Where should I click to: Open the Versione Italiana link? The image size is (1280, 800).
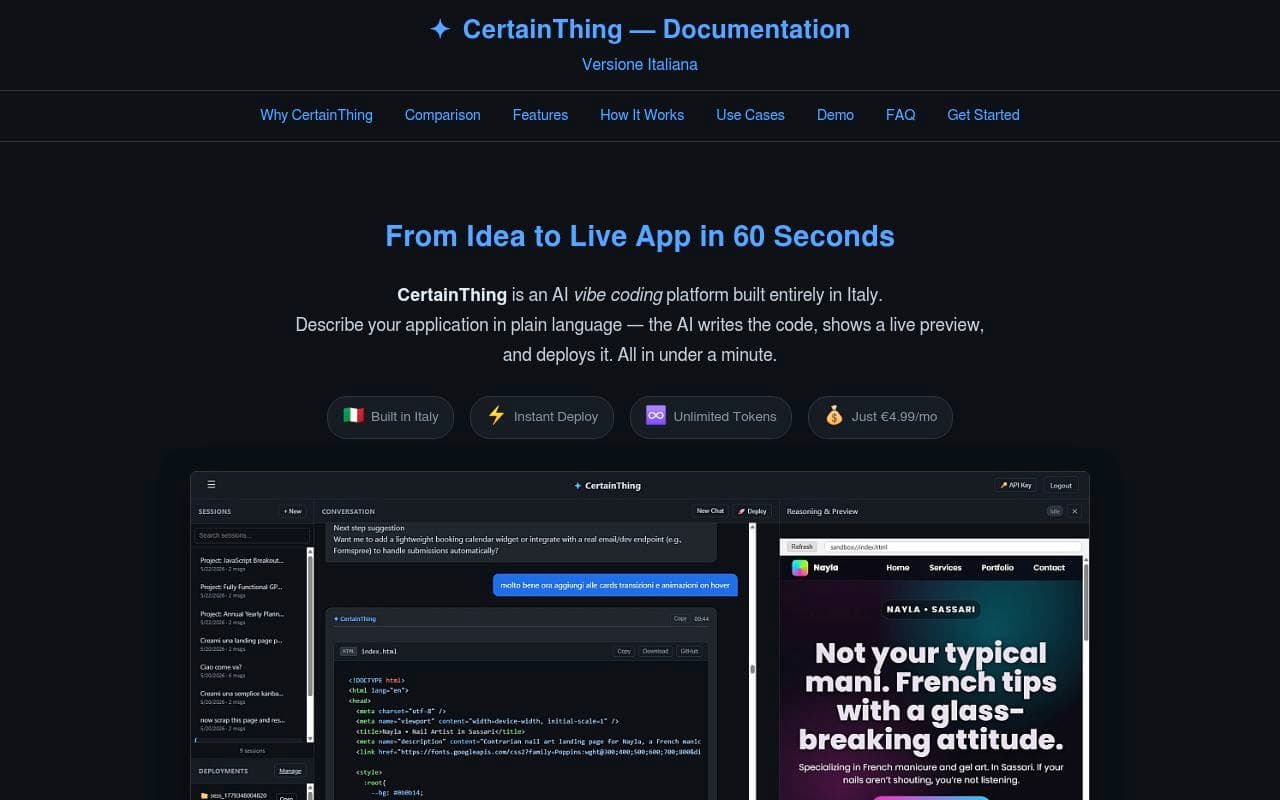click(640, 64)
